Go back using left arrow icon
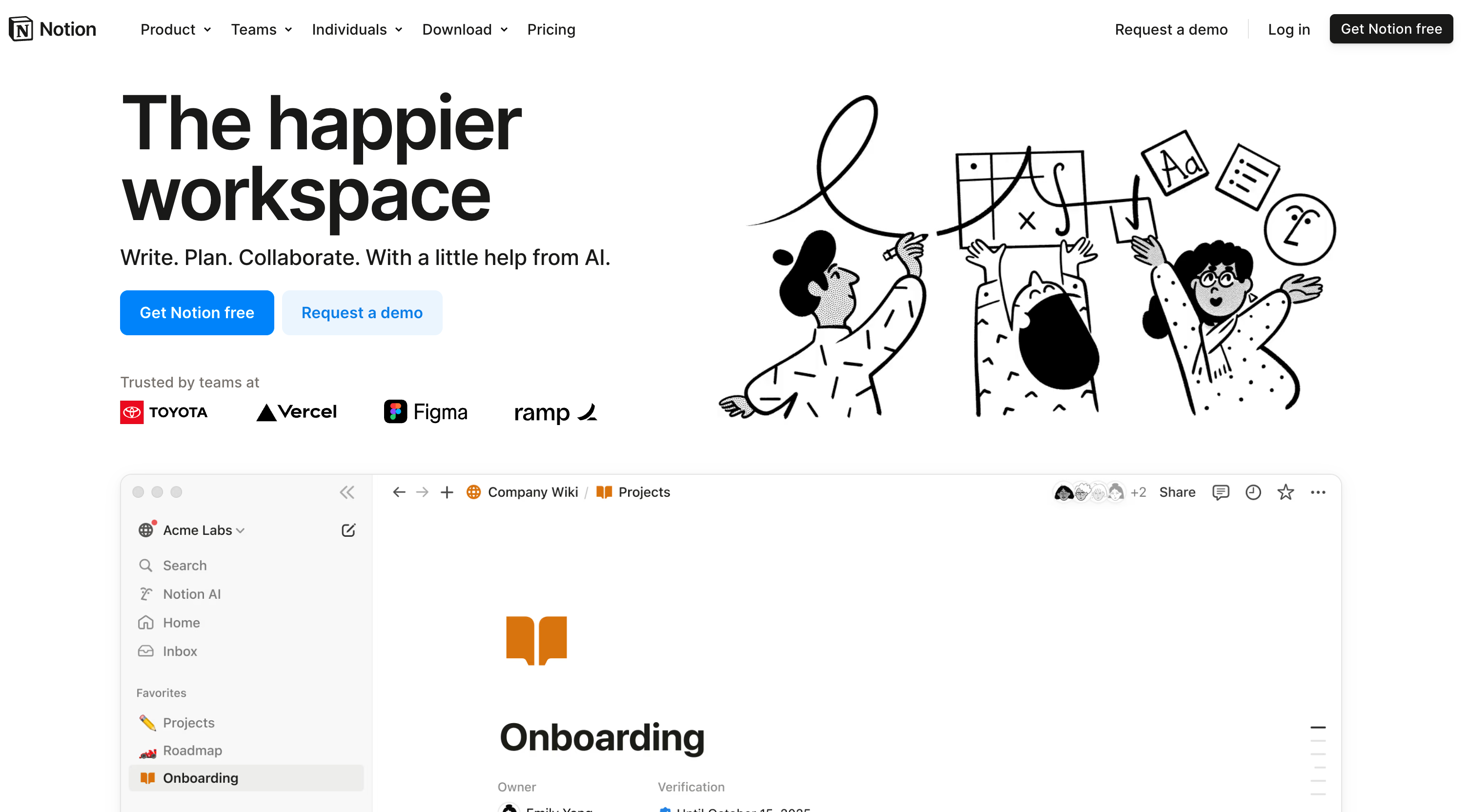Viewport: 1468px width, 812px height. pos(399,492)
